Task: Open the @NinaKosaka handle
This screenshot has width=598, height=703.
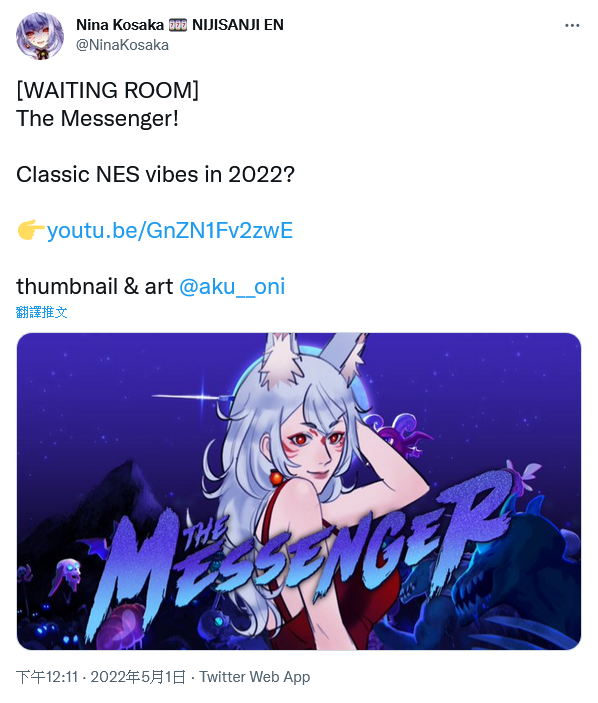Action: 122,45
